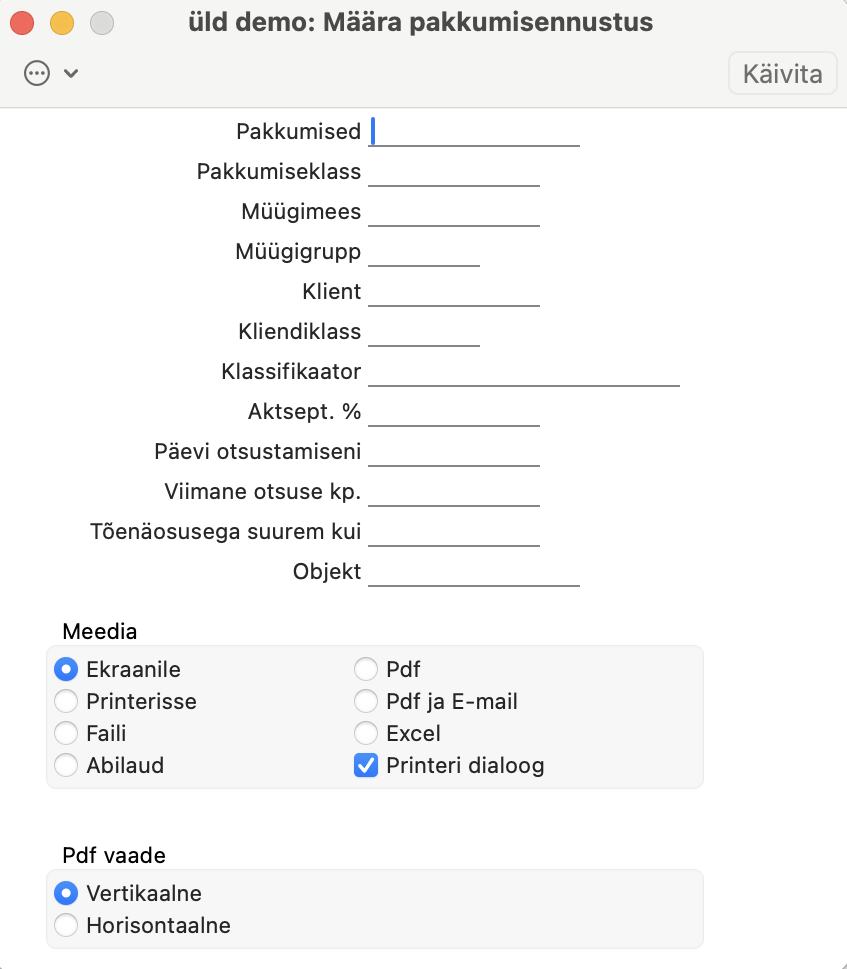Uncheck Printeri dialoog checkbox
The width and height of the screenshot is (847, 969).
pos(366,766)
